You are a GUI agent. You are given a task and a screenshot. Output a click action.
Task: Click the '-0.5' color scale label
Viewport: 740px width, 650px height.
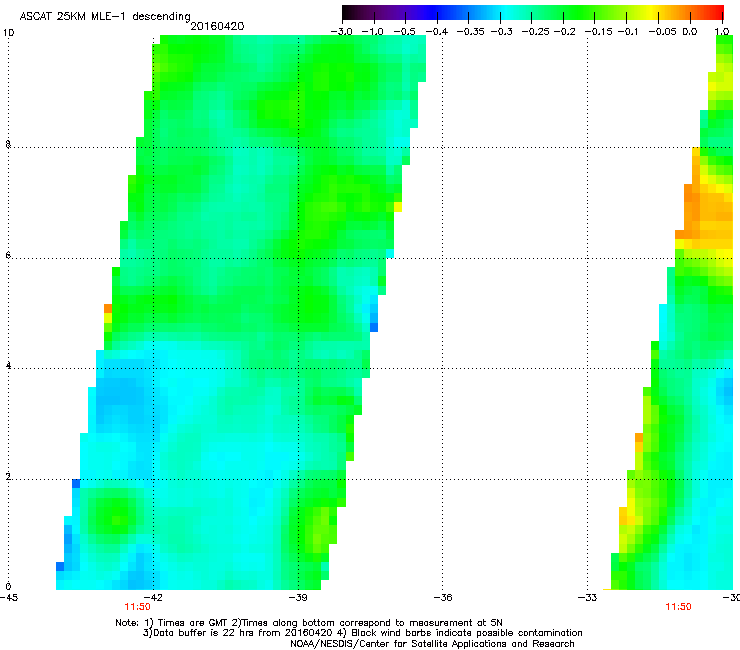click(x=404, y=32)
